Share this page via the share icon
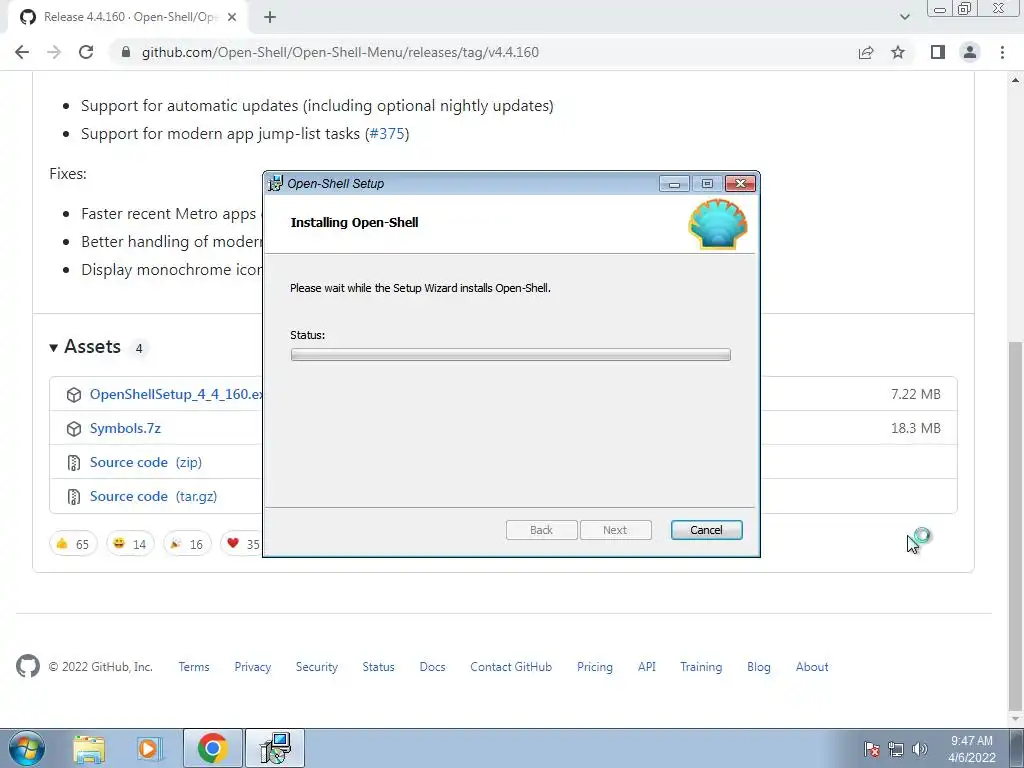 point(866,52)
